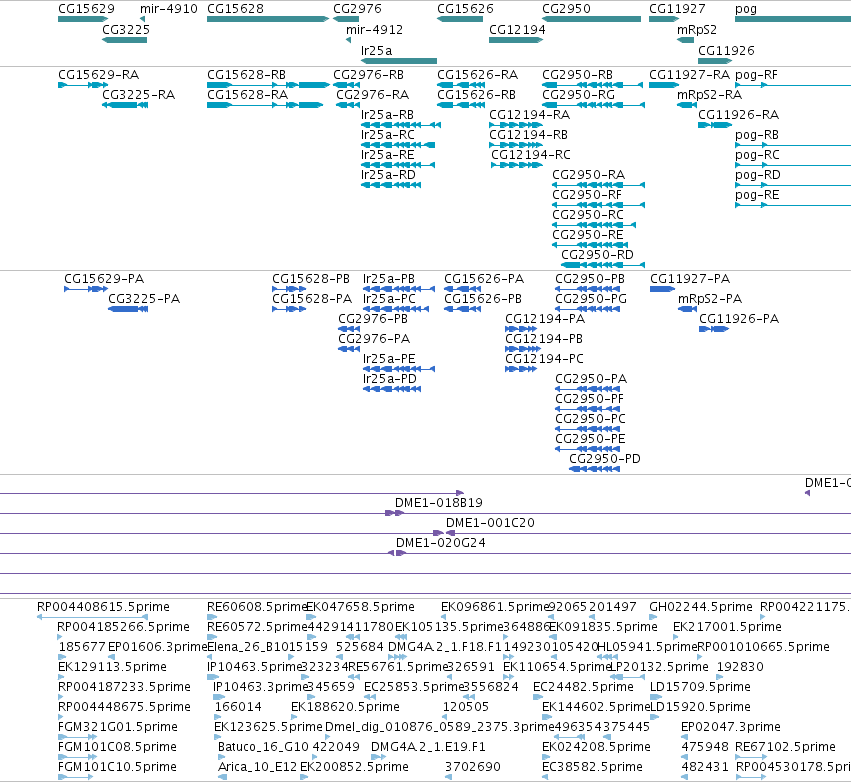The height and width of the screenshot is (782, 851).
Task: Click EST LD15709.5prime
Action: point(700,686)
